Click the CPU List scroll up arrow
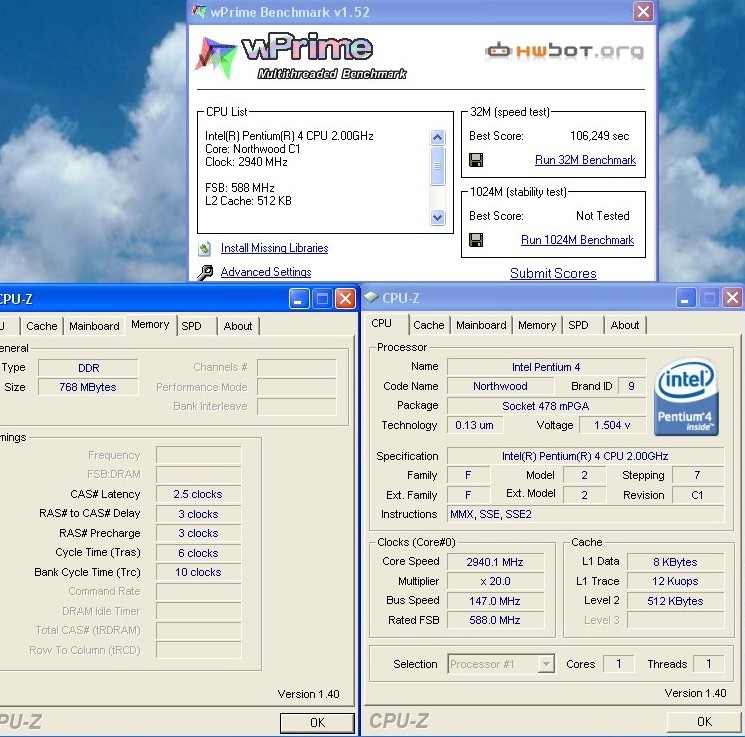The image size is (745, 737). tap(437, 138)
